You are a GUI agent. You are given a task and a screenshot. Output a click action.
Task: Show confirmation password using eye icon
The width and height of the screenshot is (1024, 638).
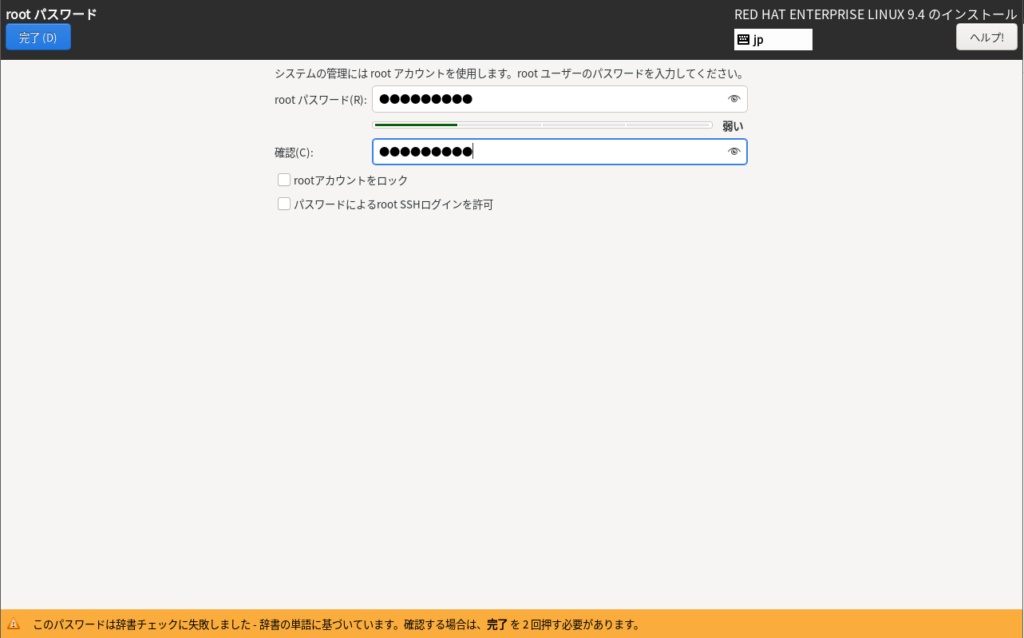click(734, 152)
